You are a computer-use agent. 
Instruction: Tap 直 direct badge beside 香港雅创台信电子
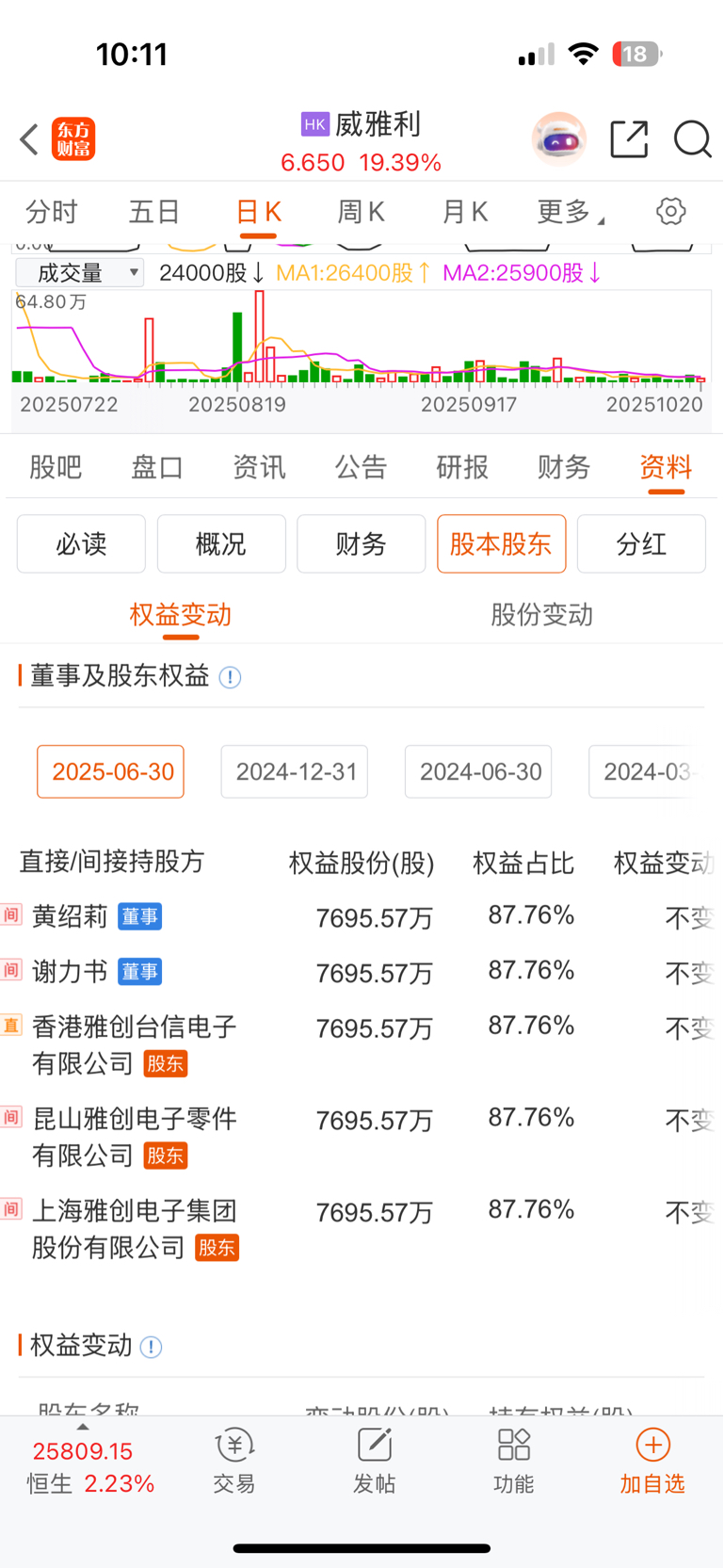(11, 1025)
